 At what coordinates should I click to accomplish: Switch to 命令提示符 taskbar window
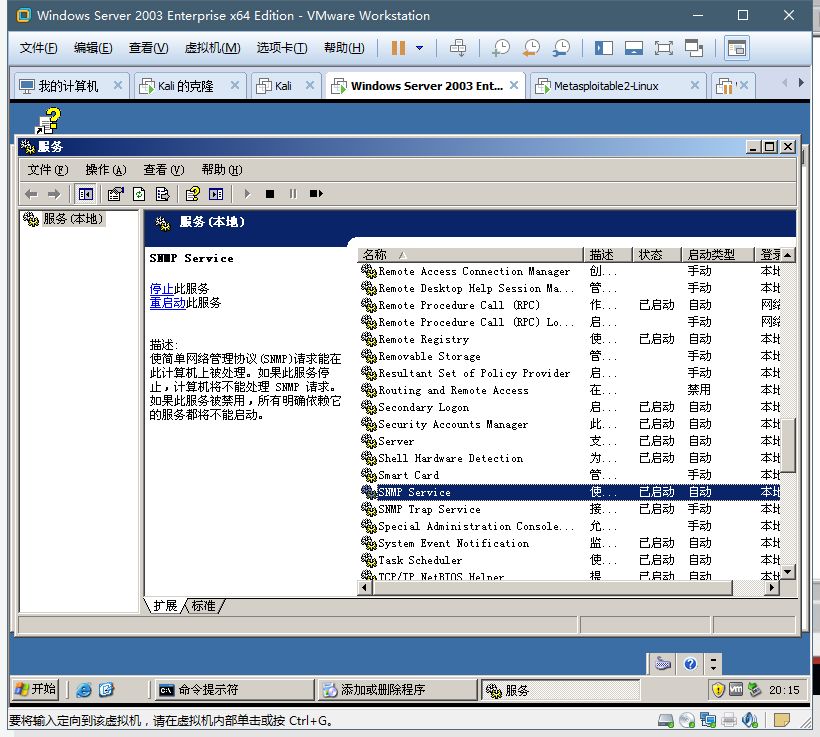[x=234, y=690]
